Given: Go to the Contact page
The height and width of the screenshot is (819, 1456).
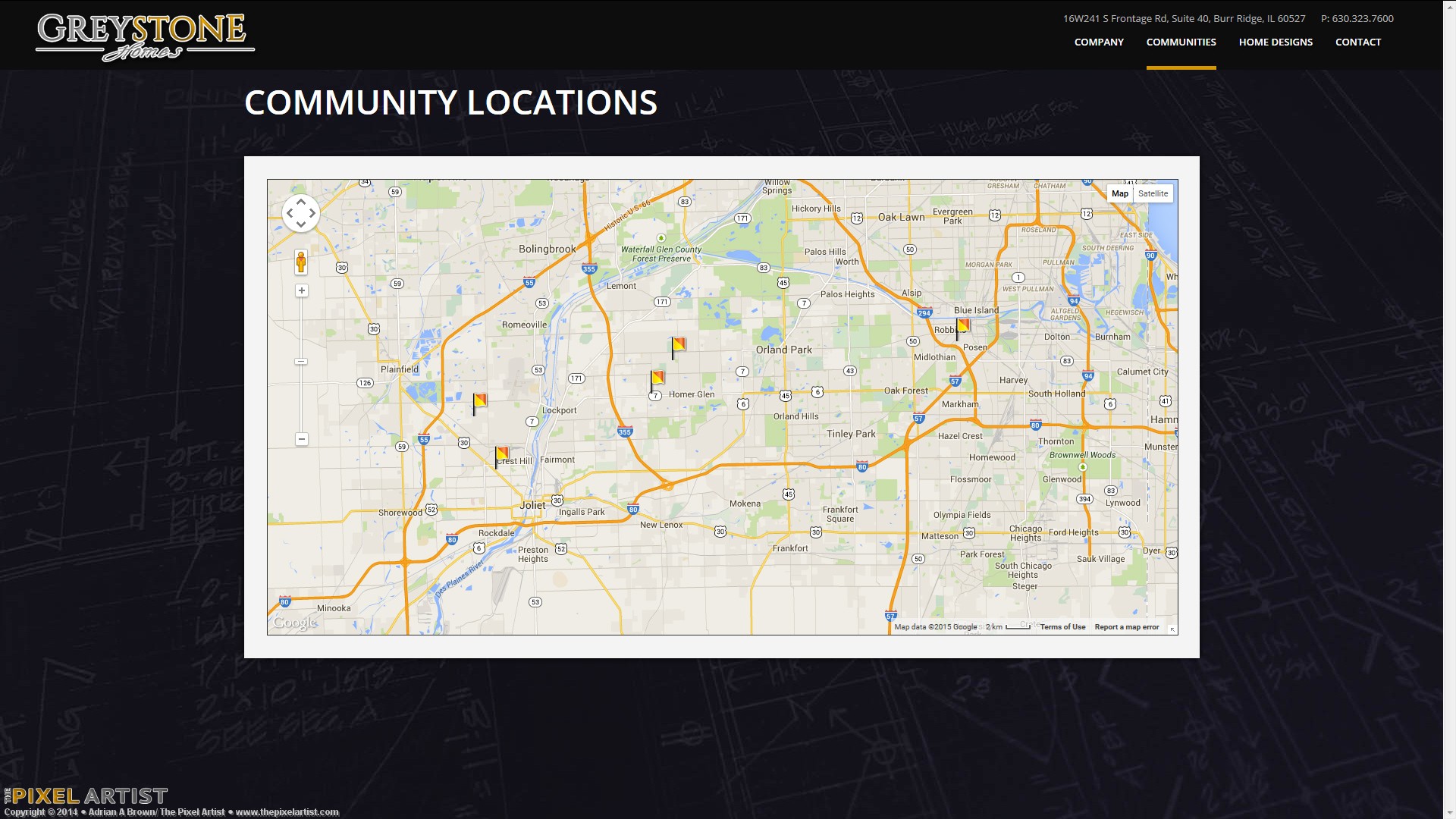Looking at the screenshot, I should 1357,42.
